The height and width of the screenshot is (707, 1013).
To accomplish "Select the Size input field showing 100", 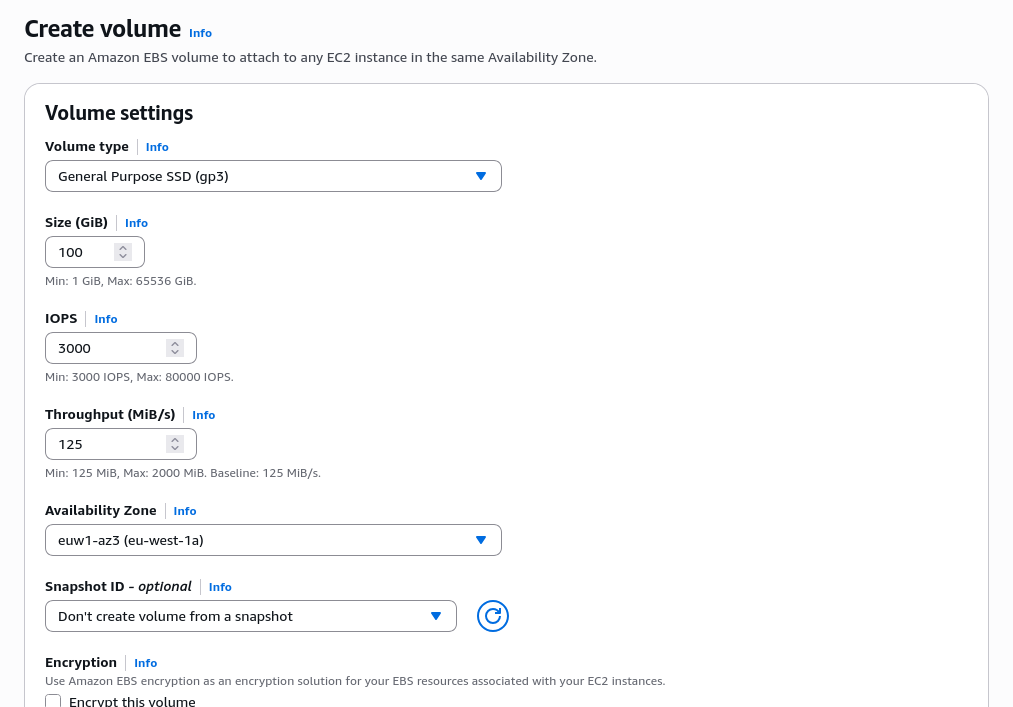I will pyautogui.click(x=85, y=251).
